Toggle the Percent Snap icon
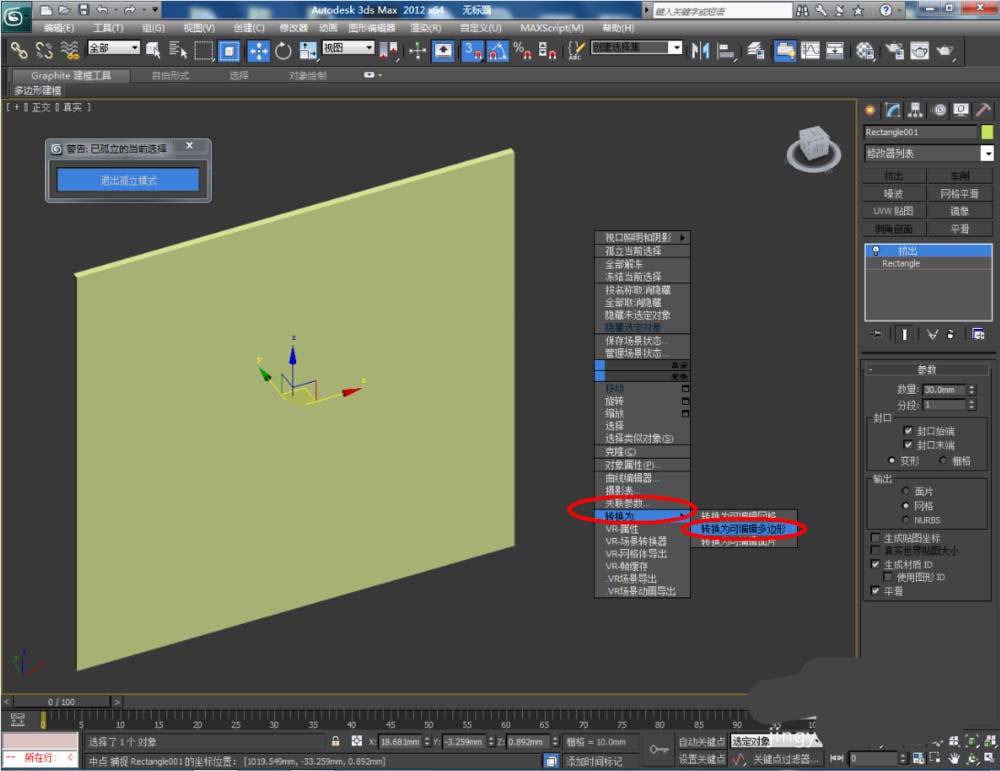 click(x=522, y=50)
